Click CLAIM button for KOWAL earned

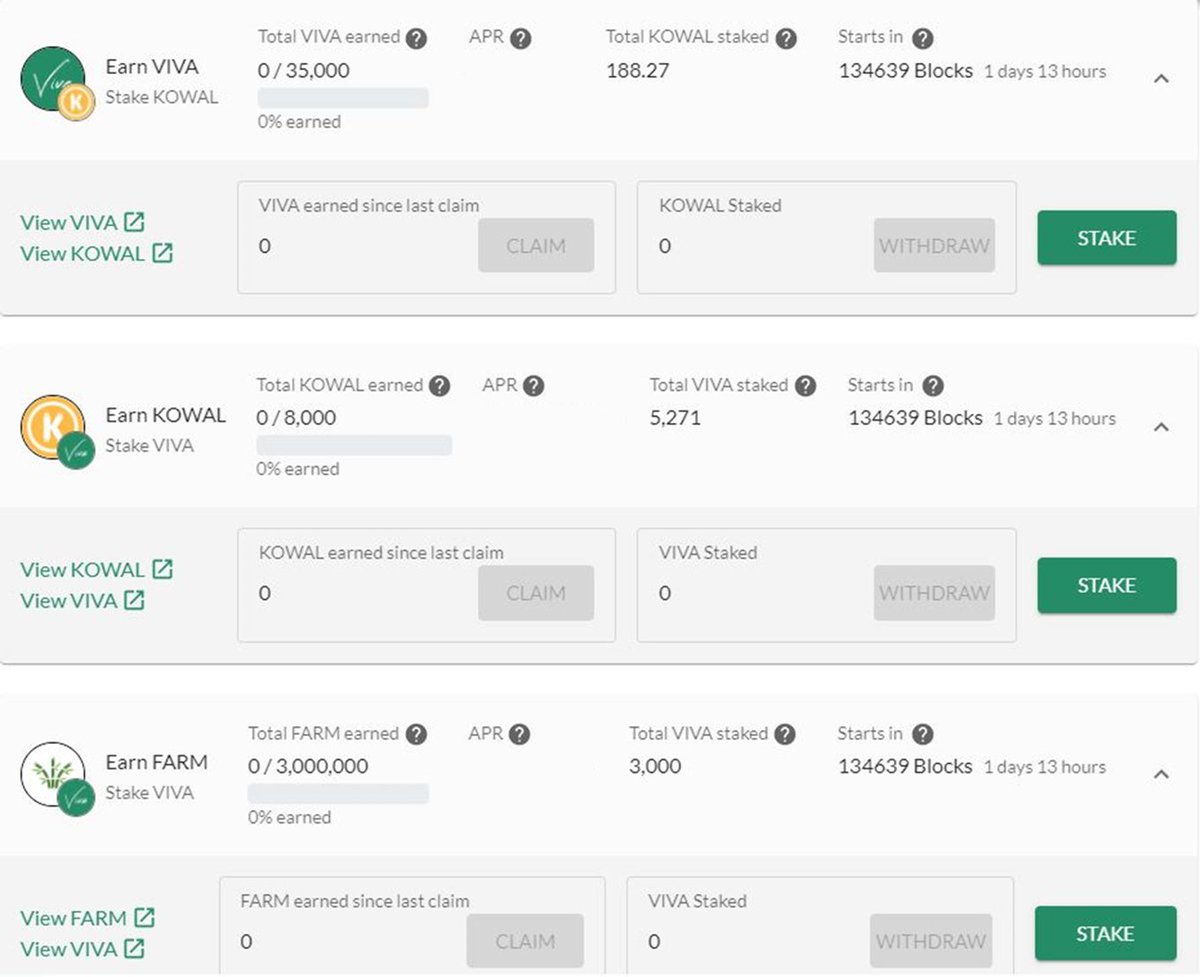point(536,593)
